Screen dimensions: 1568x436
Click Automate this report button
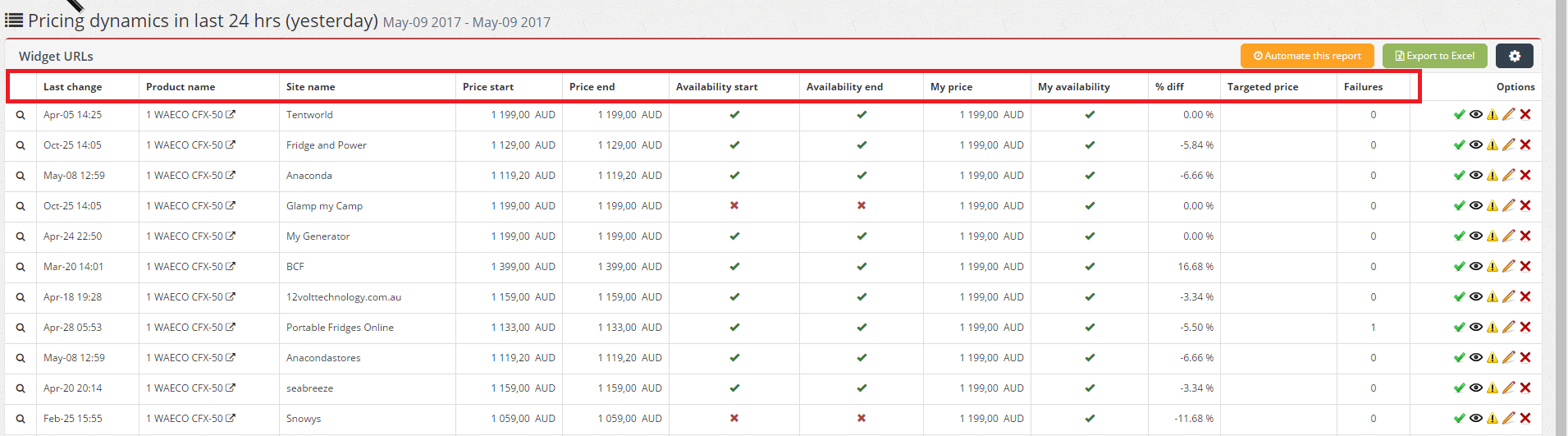(x=1307, y=56)
